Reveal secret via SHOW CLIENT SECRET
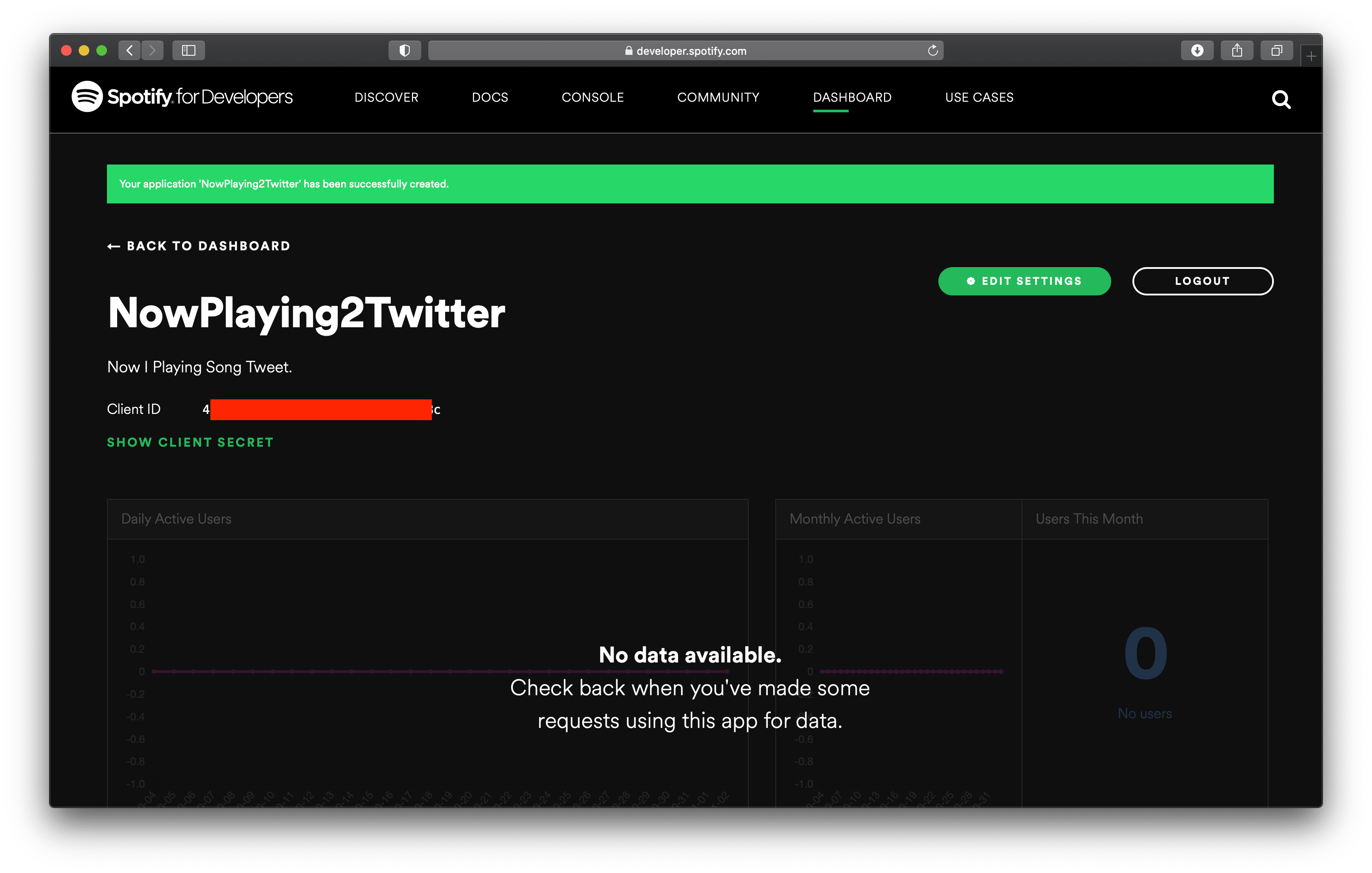 pyautogui.click(x=191, y=443)
